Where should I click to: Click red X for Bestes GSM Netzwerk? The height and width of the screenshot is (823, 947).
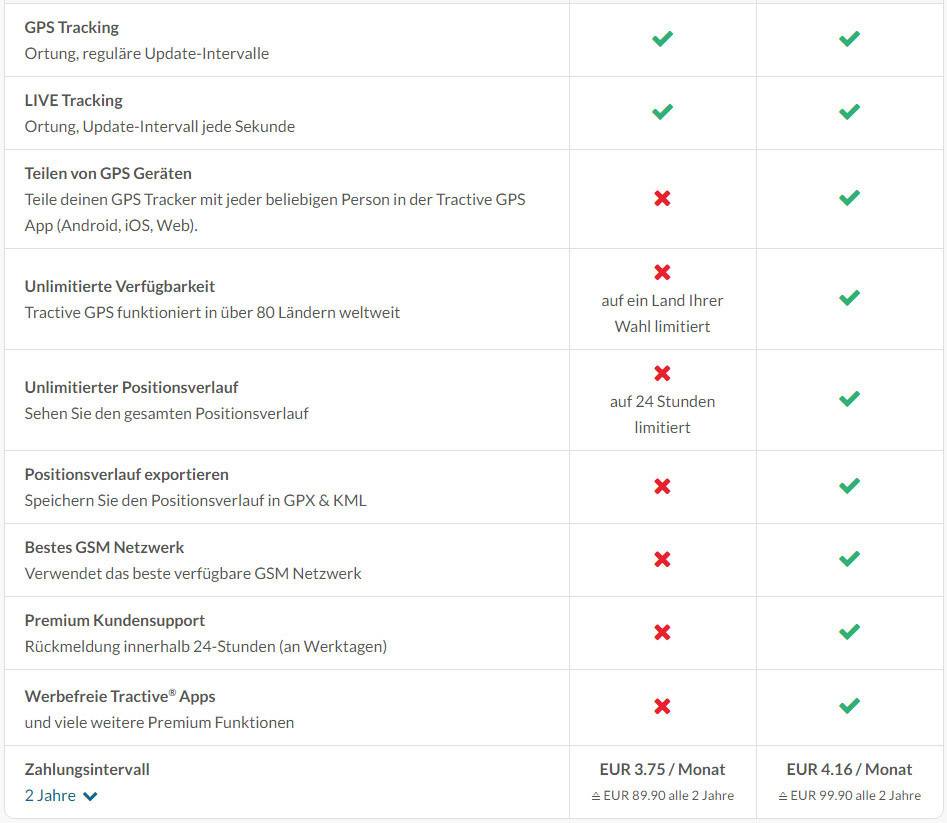(x=662, y=559)
